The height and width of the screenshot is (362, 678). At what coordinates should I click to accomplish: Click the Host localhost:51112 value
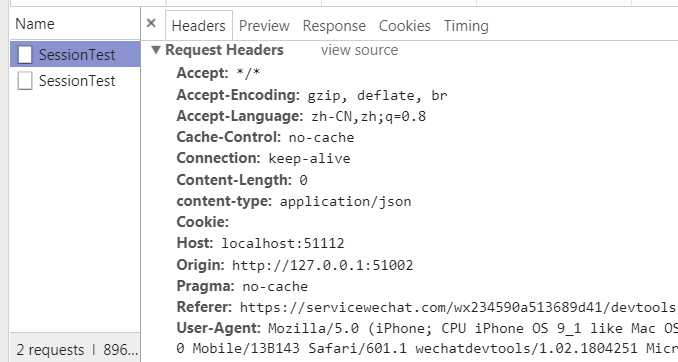[x=283, y=243]
